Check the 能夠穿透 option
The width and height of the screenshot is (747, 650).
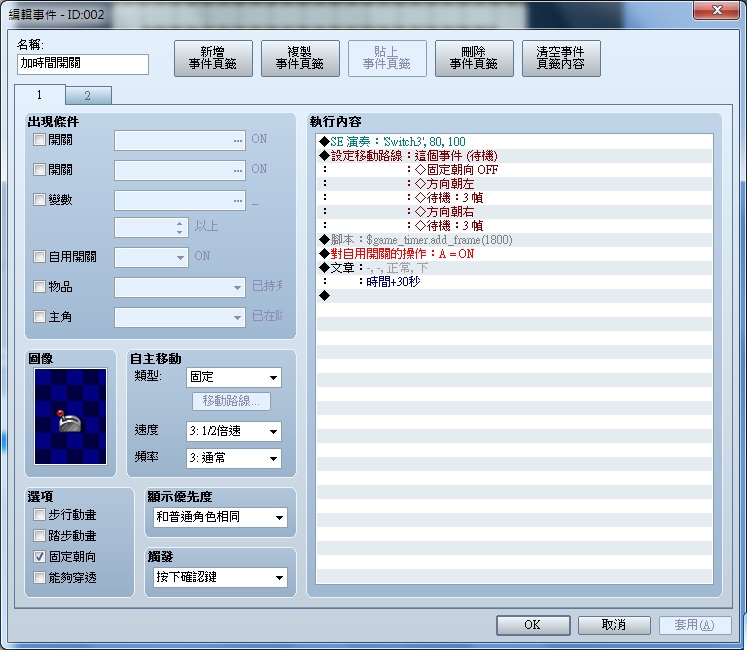coord(39,578)
